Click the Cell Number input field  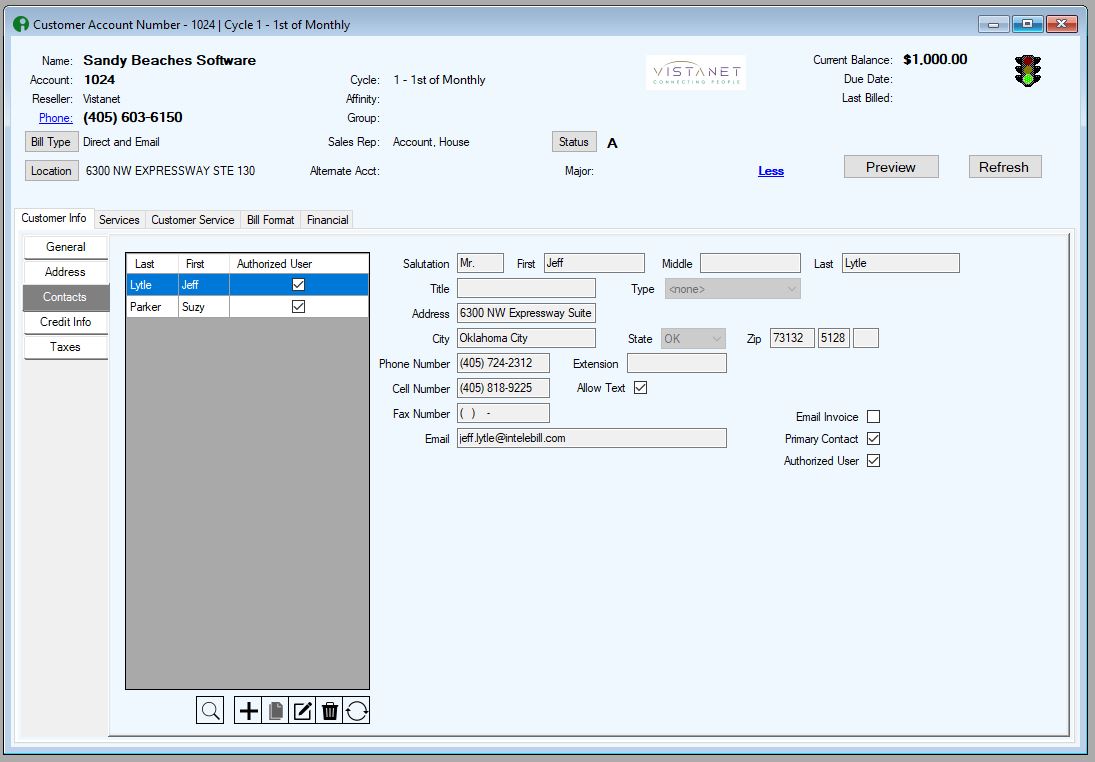(504, 388)
